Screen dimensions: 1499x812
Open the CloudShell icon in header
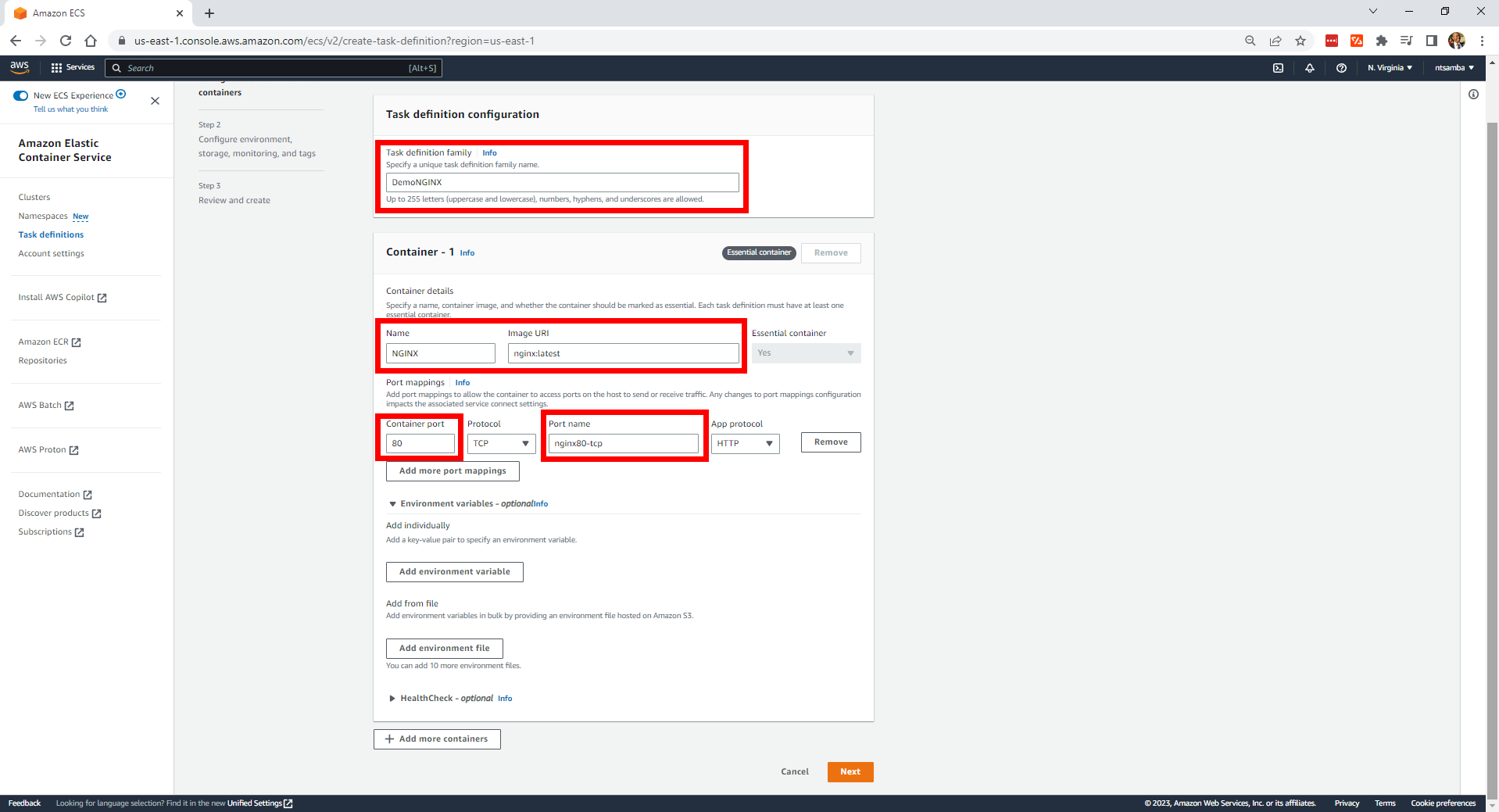pos(1278,68)
